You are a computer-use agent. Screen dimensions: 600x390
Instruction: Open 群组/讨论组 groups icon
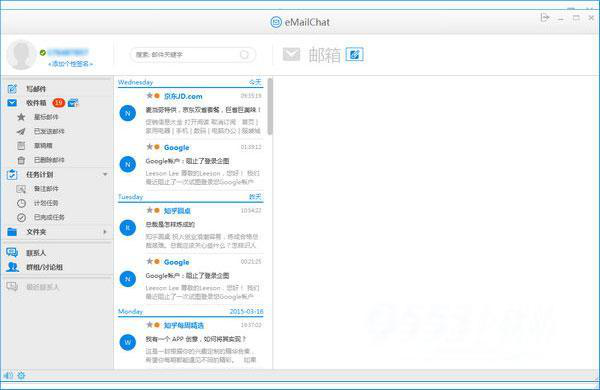pyautogui.click(x=12, y=267)
